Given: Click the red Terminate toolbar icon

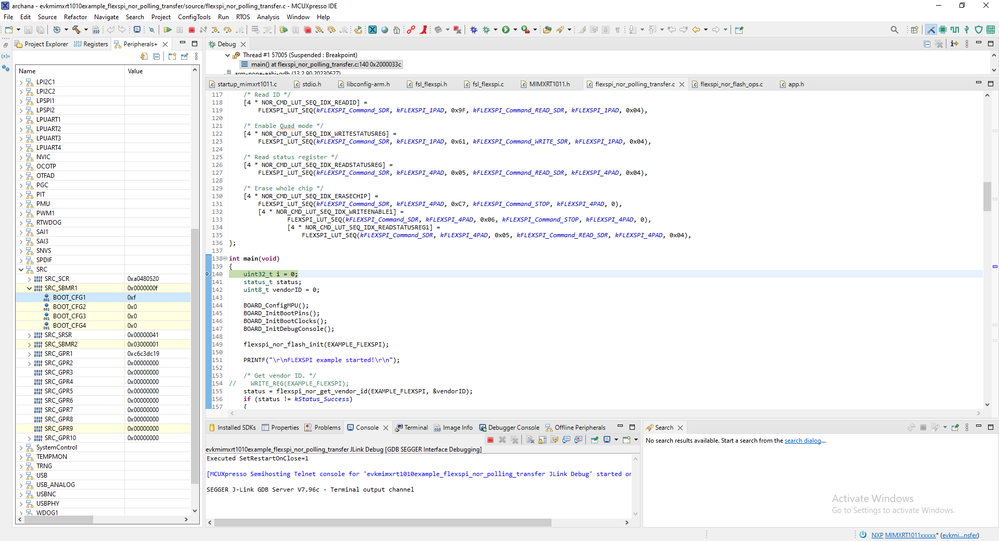Looking at the screenshot, I should tap(191, 30).
